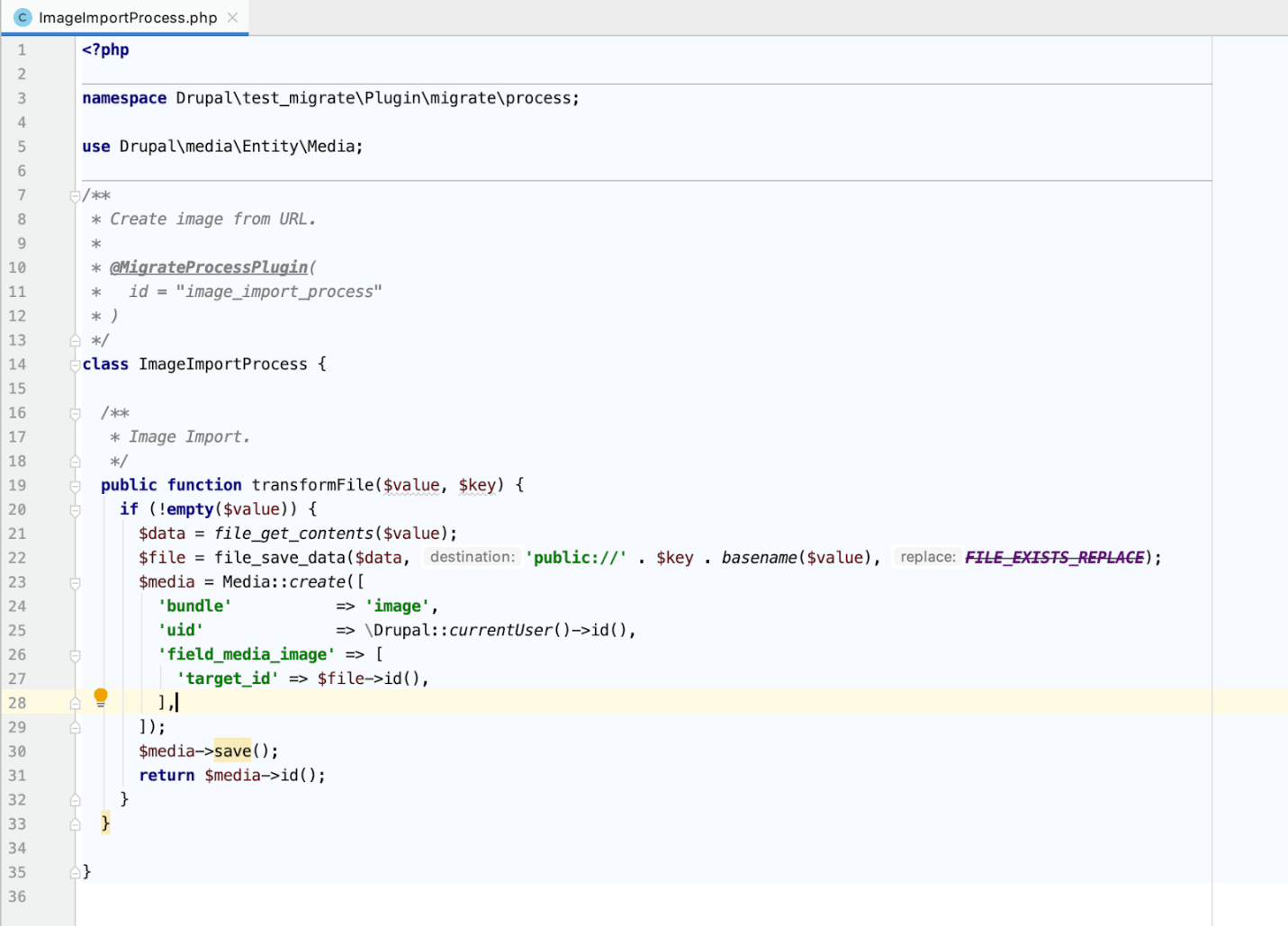Collapse the ImageImportProcess class body
Viewport: 1288px width, 926px height.
pyautogui.click(x=75, y=364)
